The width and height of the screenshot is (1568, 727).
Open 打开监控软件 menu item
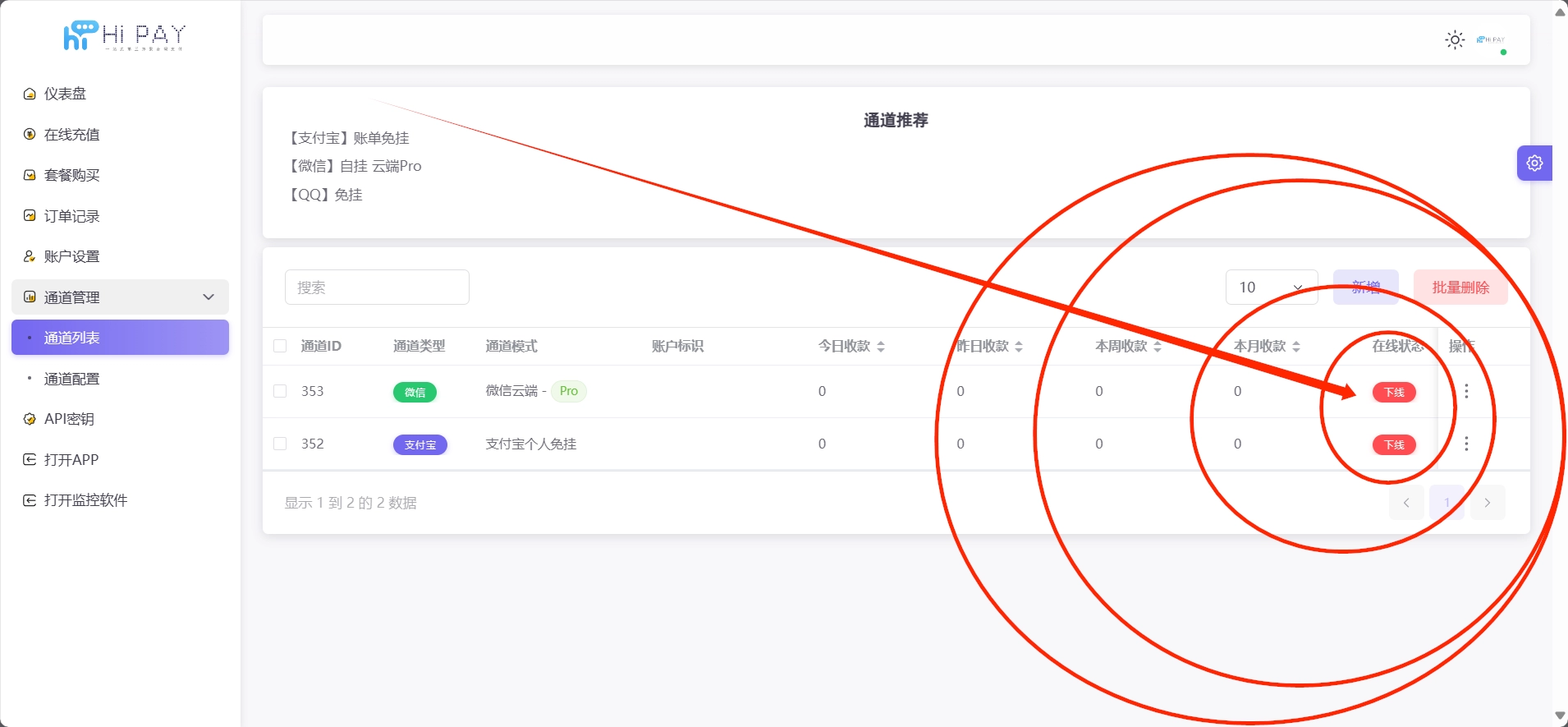click(x=120, y=500)
